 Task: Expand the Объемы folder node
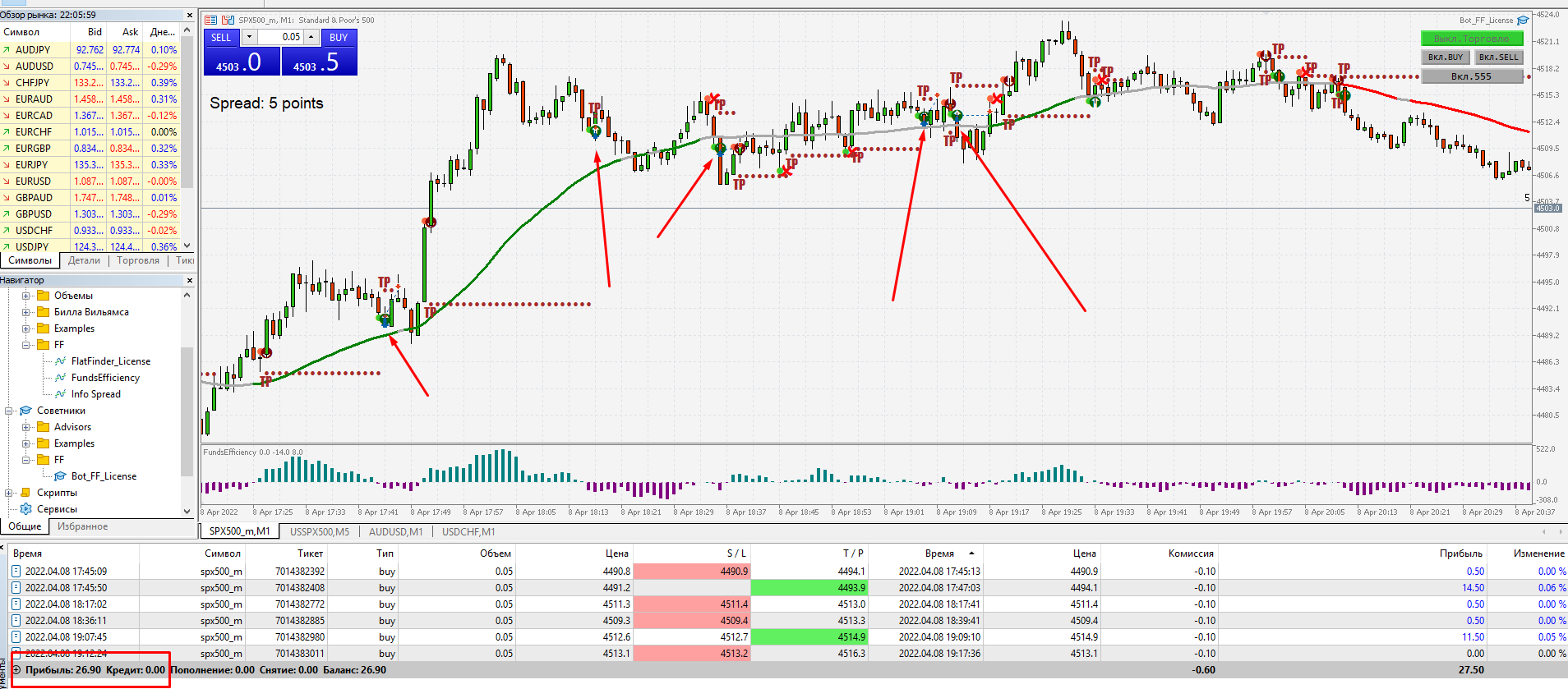(x=25, y=296)
